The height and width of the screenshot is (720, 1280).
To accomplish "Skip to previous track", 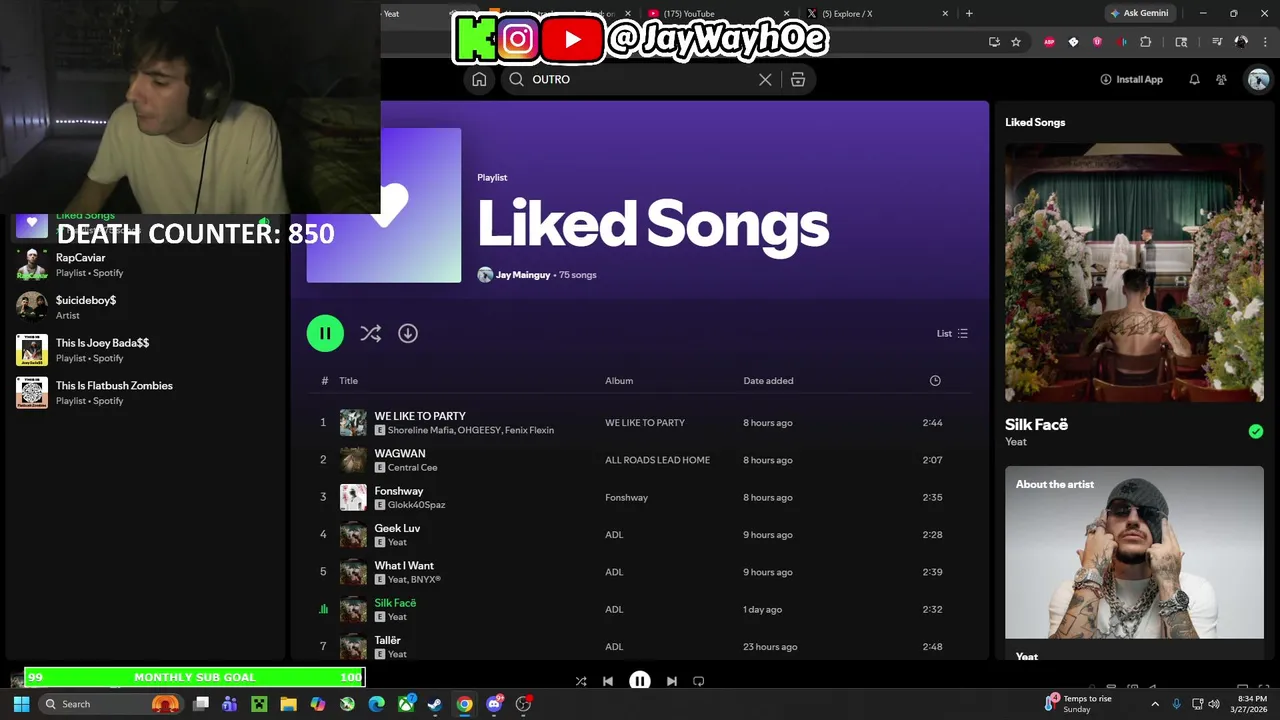I will (608, 681).
